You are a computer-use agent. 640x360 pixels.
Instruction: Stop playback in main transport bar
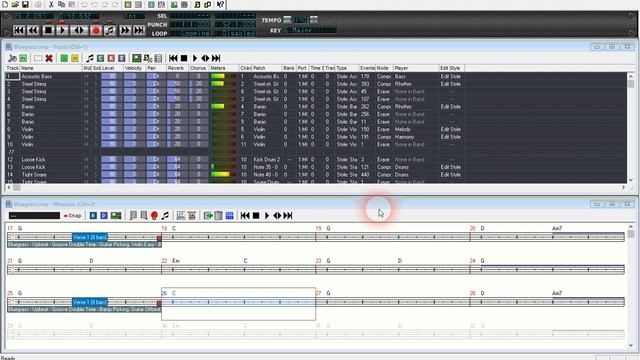(x=48, y=30)
